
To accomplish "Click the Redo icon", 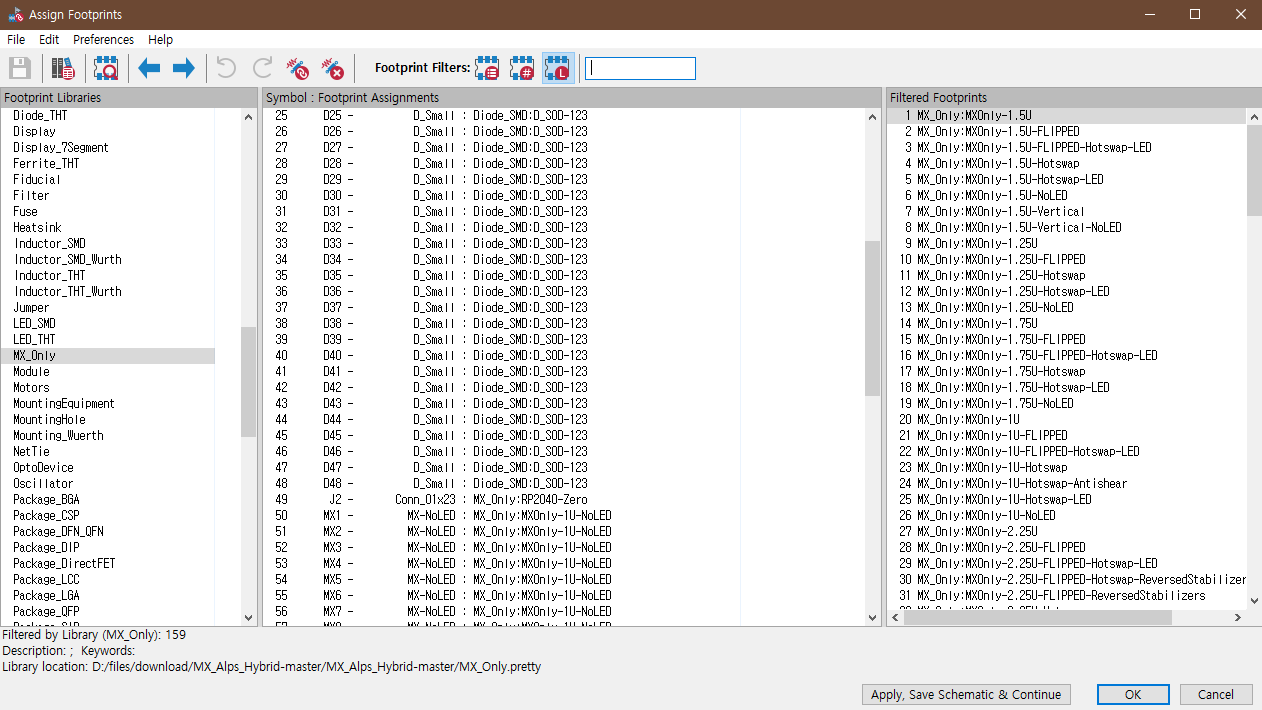I will (262, 69).
